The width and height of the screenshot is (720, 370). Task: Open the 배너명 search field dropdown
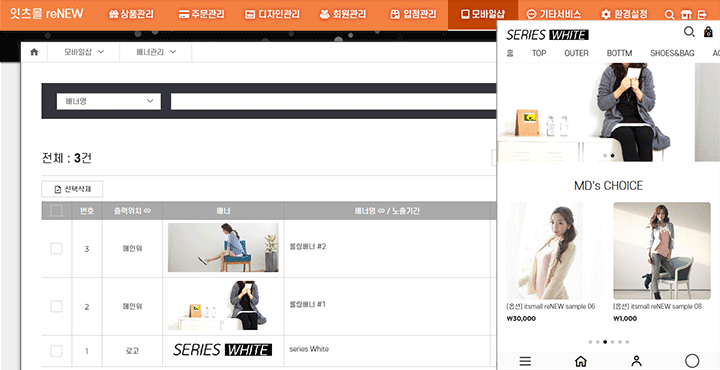109,101
